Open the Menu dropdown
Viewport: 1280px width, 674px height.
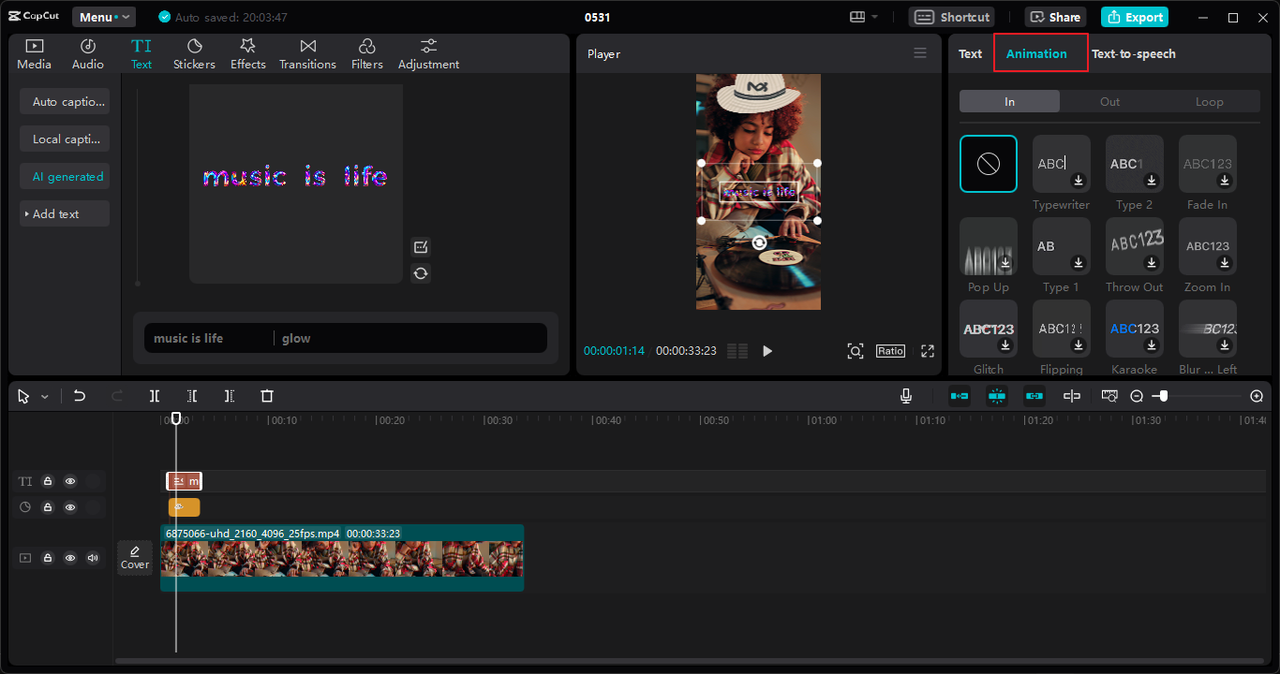coord(104,17)
